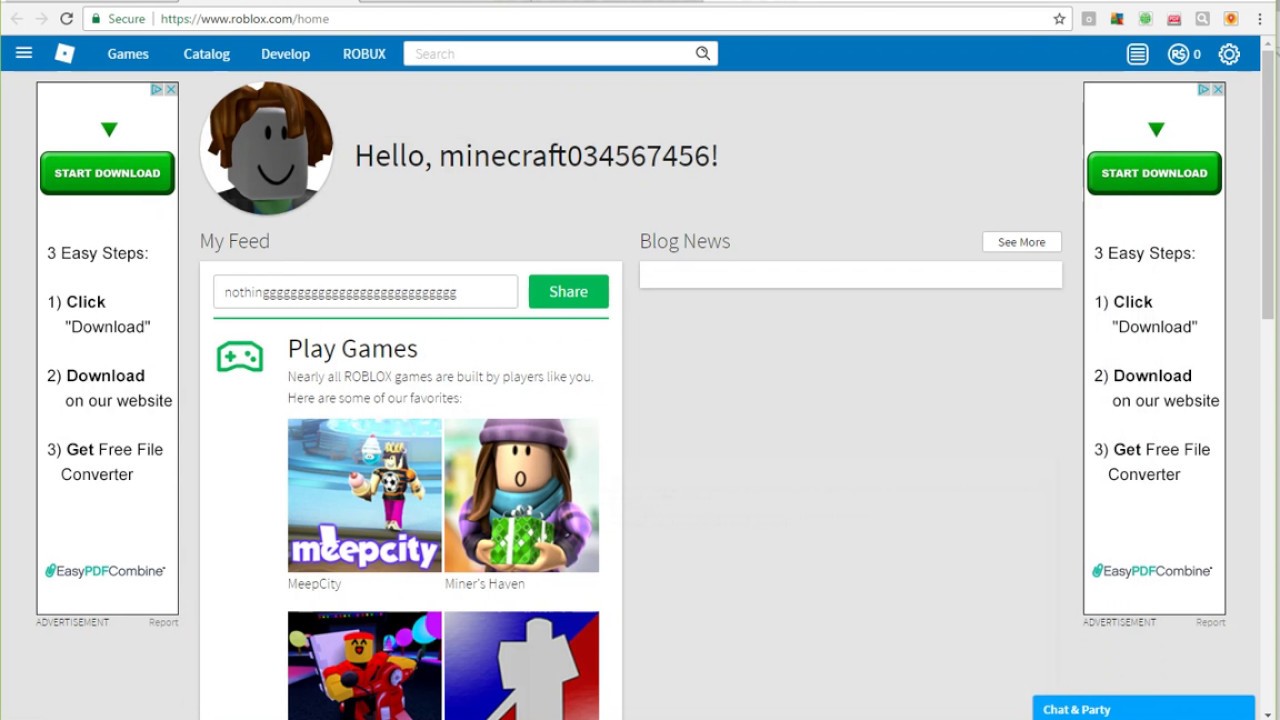The width and height of the screenshot is (1280, 720).
Task: Click the search magnifier icon
Action: pos(703,54)
